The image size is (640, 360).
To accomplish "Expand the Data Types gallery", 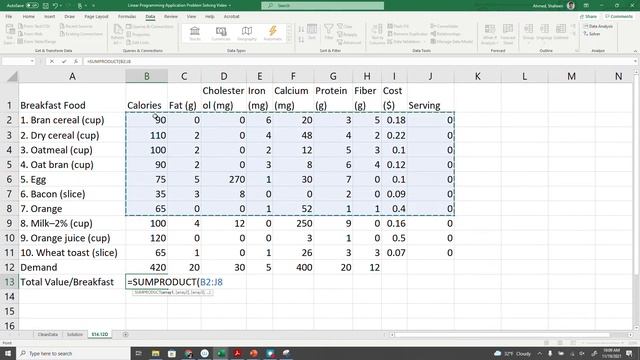I will 289,40.
